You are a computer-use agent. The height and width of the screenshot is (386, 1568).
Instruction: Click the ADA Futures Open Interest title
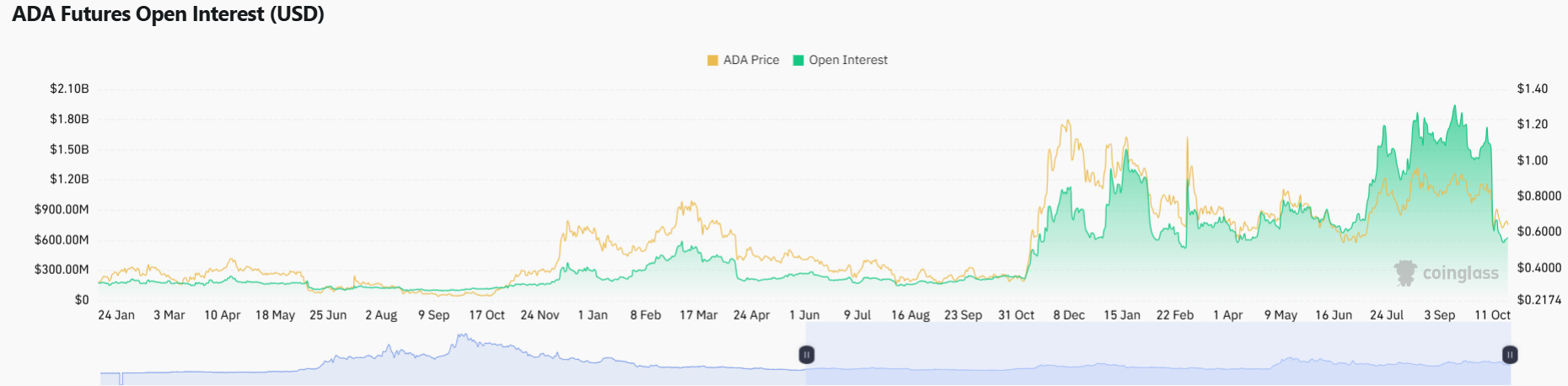click(169, 14)
